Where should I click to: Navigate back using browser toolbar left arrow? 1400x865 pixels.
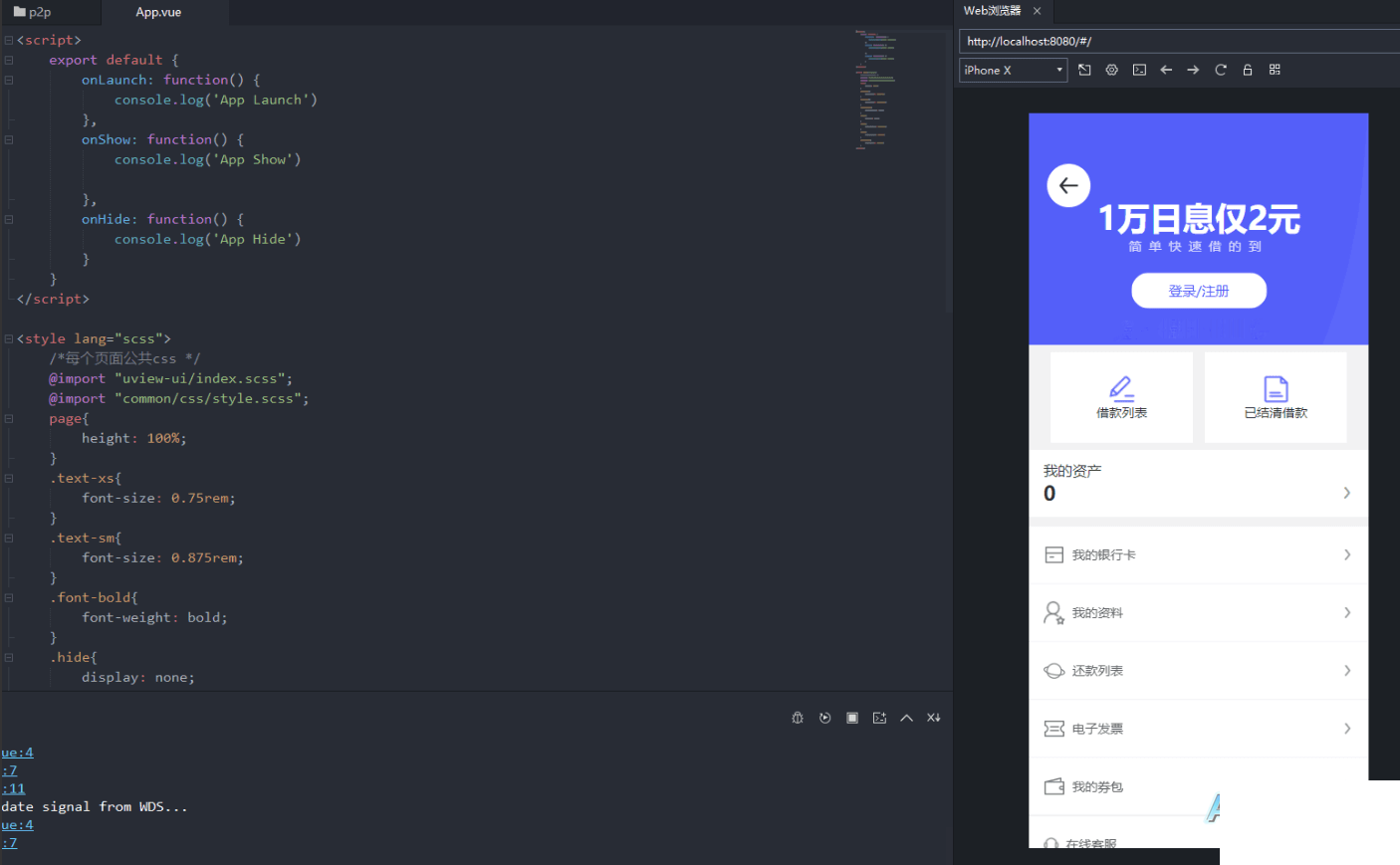pyautogui.click(x=1166, y=70)
